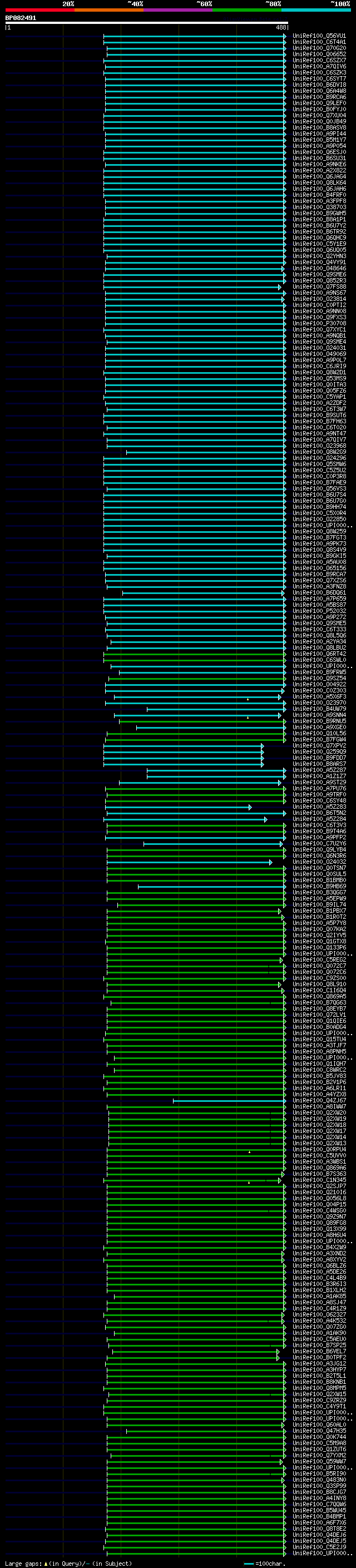Select label UniRef100_B8ARS7

(319, 764)
